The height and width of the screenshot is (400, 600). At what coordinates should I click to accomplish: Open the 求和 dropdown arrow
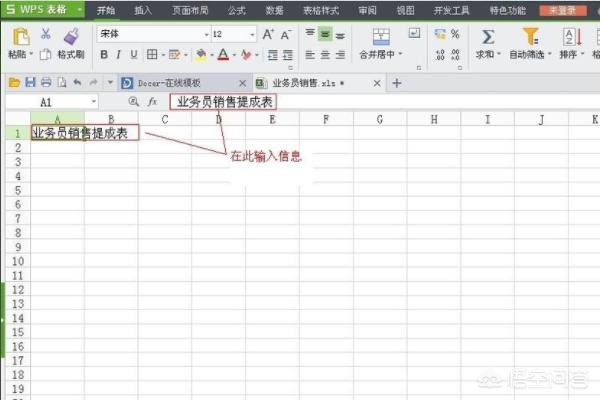(x=499, y=54)
